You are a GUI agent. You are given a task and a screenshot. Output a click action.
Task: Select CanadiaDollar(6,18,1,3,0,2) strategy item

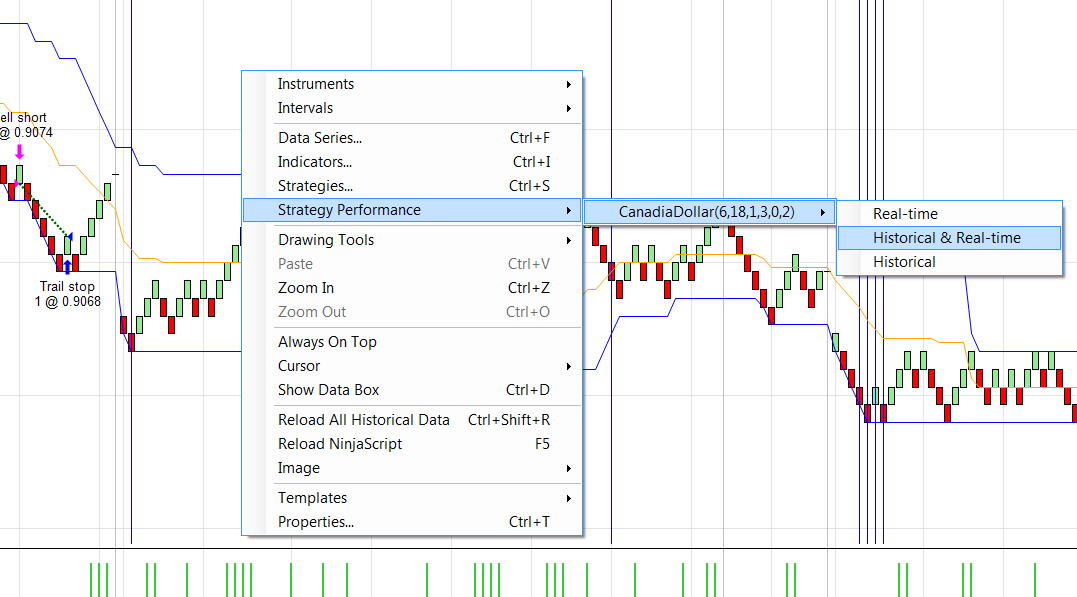(706, 212)
